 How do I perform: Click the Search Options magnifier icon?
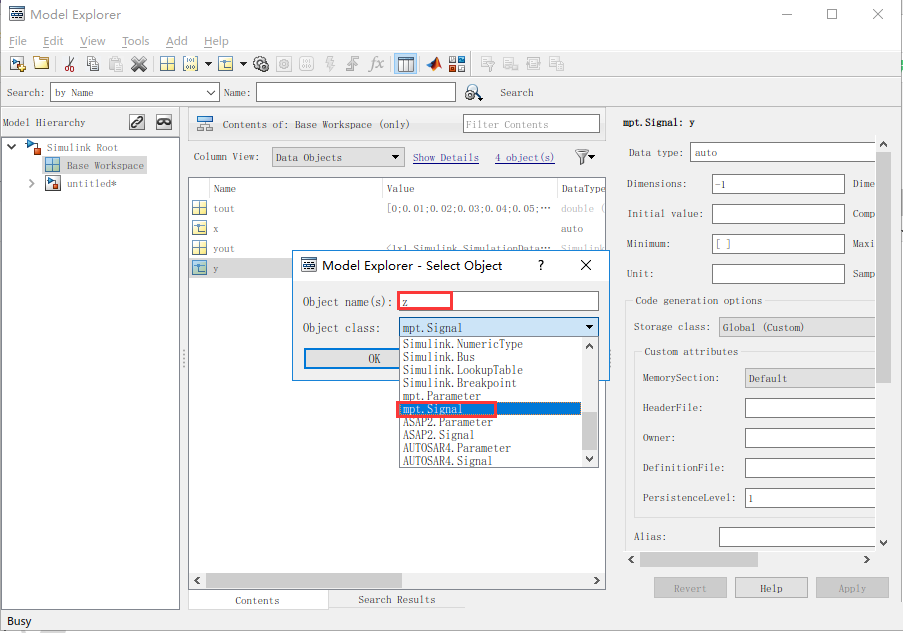point(473,93)
